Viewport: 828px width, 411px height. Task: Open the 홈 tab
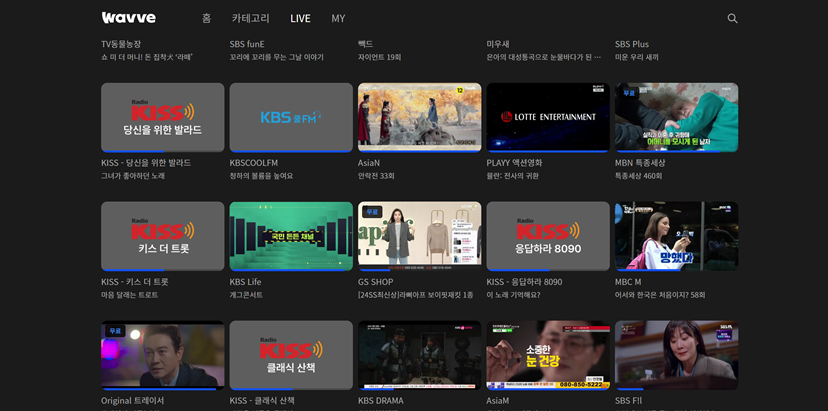point(206,18)
